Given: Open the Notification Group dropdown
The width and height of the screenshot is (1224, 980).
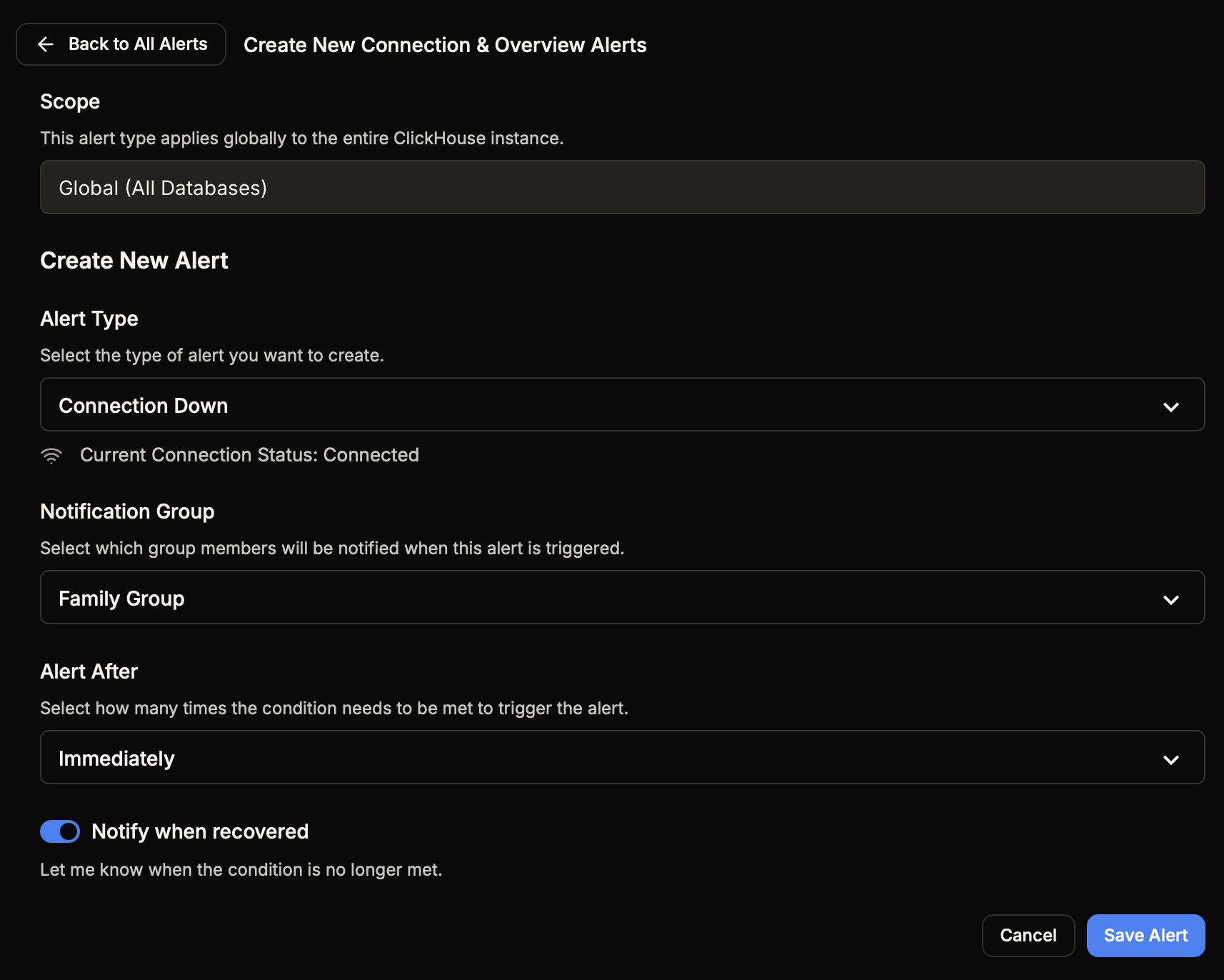Looking at the screenshot, I should (622, 597).
